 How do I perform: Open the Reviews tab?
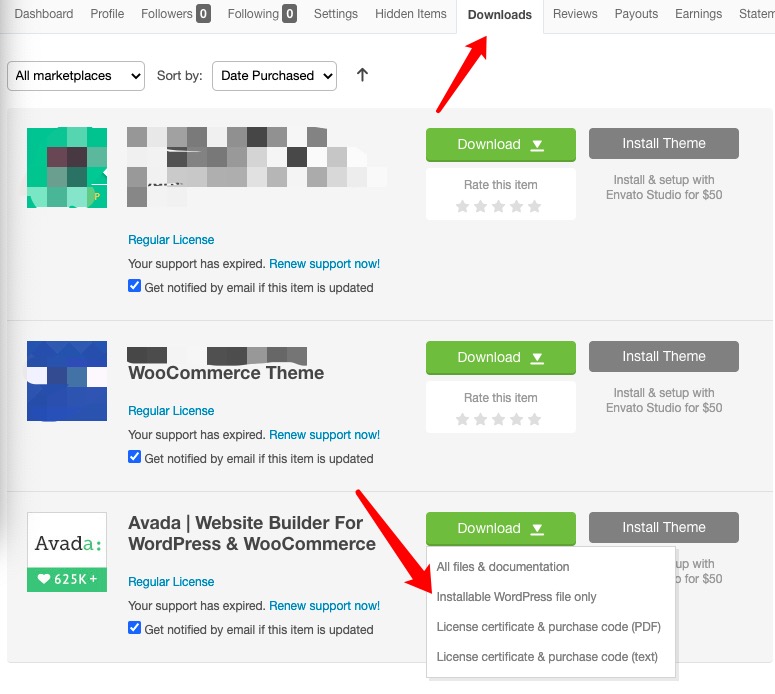click(575, 14)
